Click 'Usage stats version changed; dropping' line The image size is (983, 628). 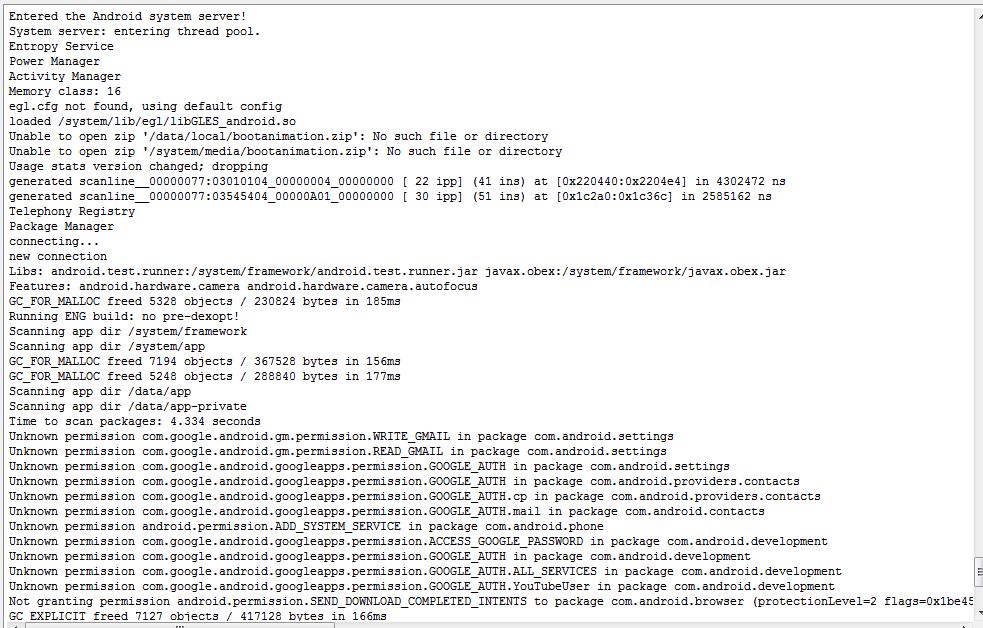click(138, 166)
